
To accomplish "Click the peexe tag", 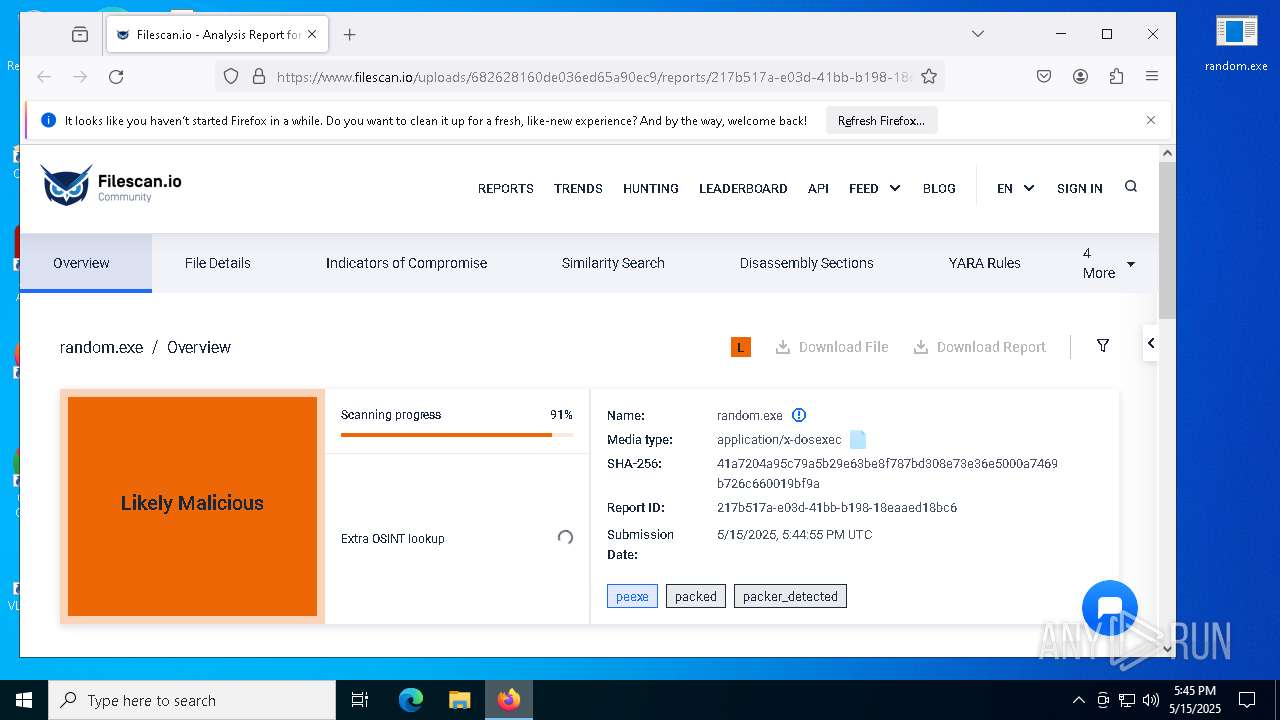I will [x=632, y=596].
